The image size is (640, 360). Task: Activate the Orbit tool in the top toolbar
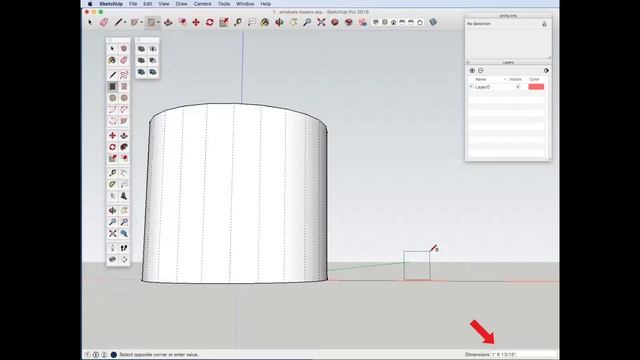[x=279, y=22]
